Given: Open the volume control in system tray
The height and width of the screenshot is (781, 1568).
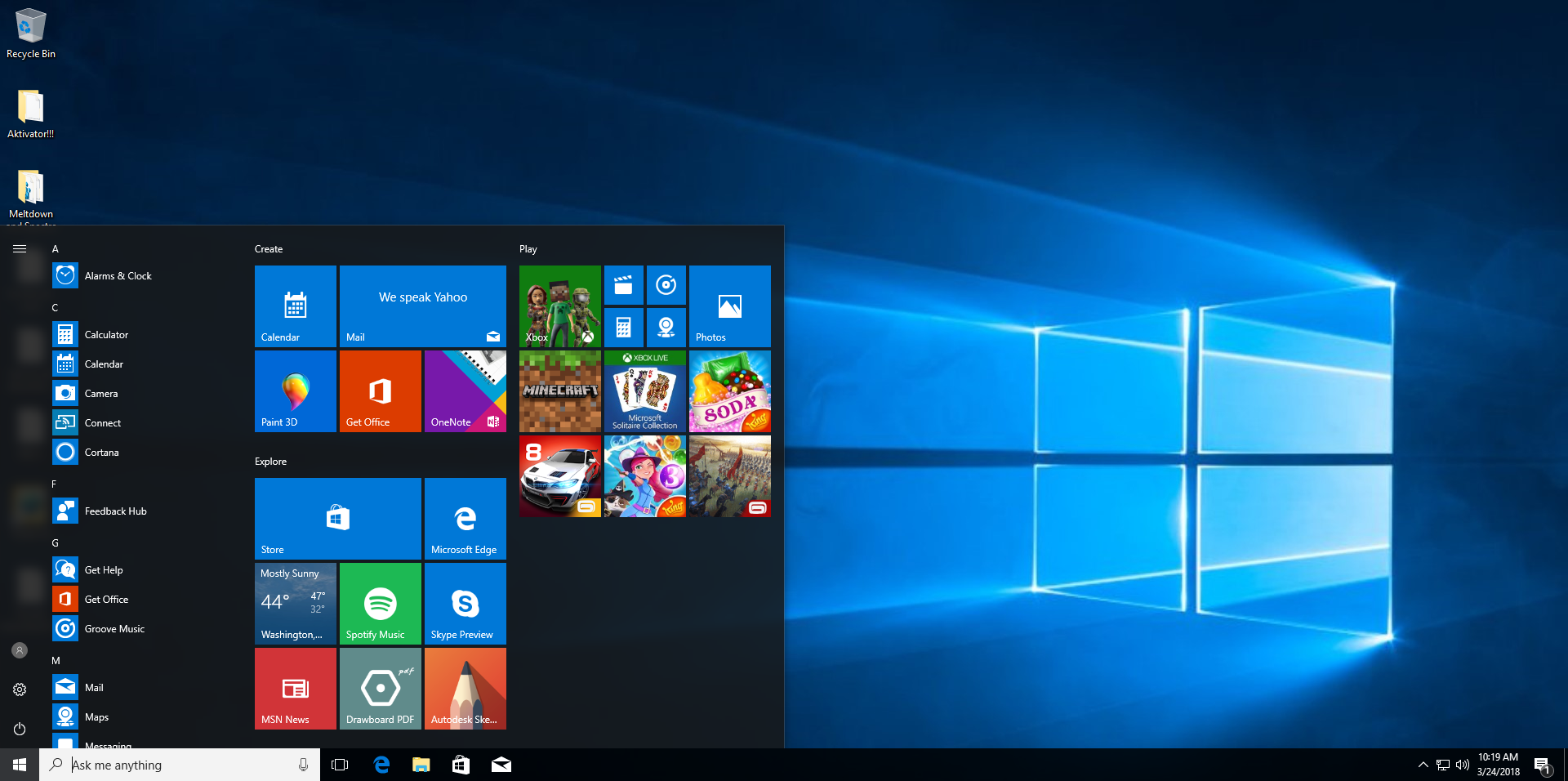Looking at the screenshot, I should (1463, 765).
